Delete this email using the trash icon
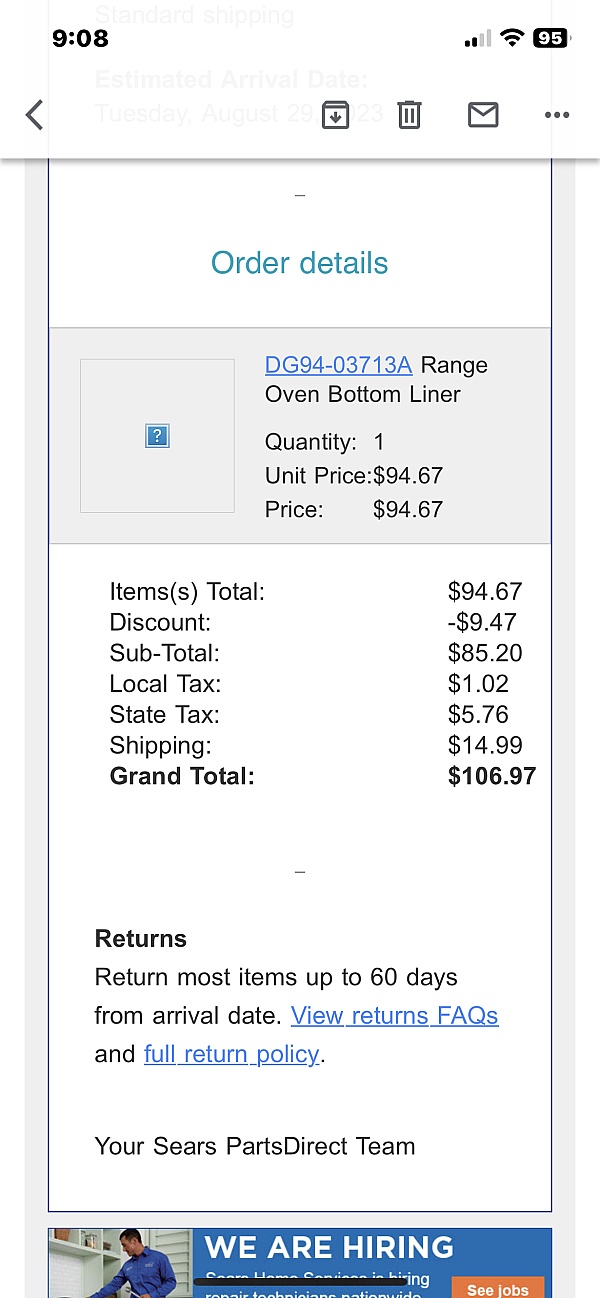600x1298 pixels. (409, 115)
